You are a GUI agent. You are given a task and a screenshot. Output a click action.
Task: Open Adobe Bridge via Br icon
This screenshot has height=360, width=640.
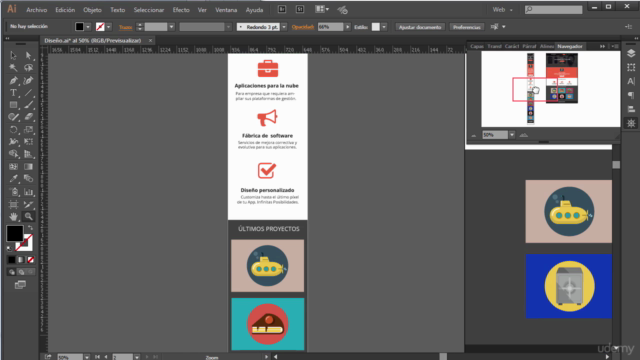tap(282, 9)
